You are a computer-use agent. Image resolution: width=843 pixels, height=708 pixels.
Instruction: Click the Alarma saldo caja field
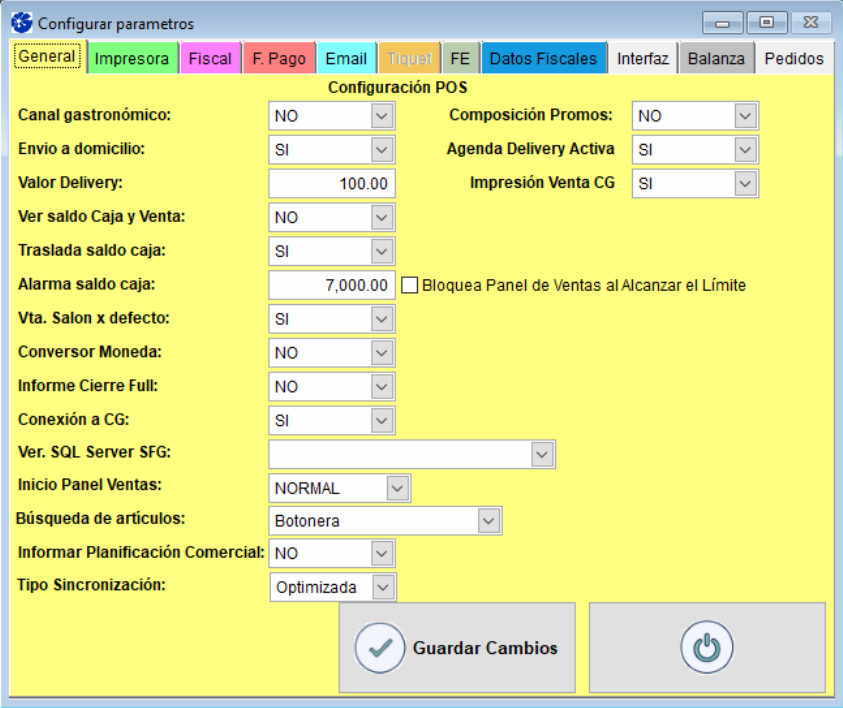click(x=332, y=285)
